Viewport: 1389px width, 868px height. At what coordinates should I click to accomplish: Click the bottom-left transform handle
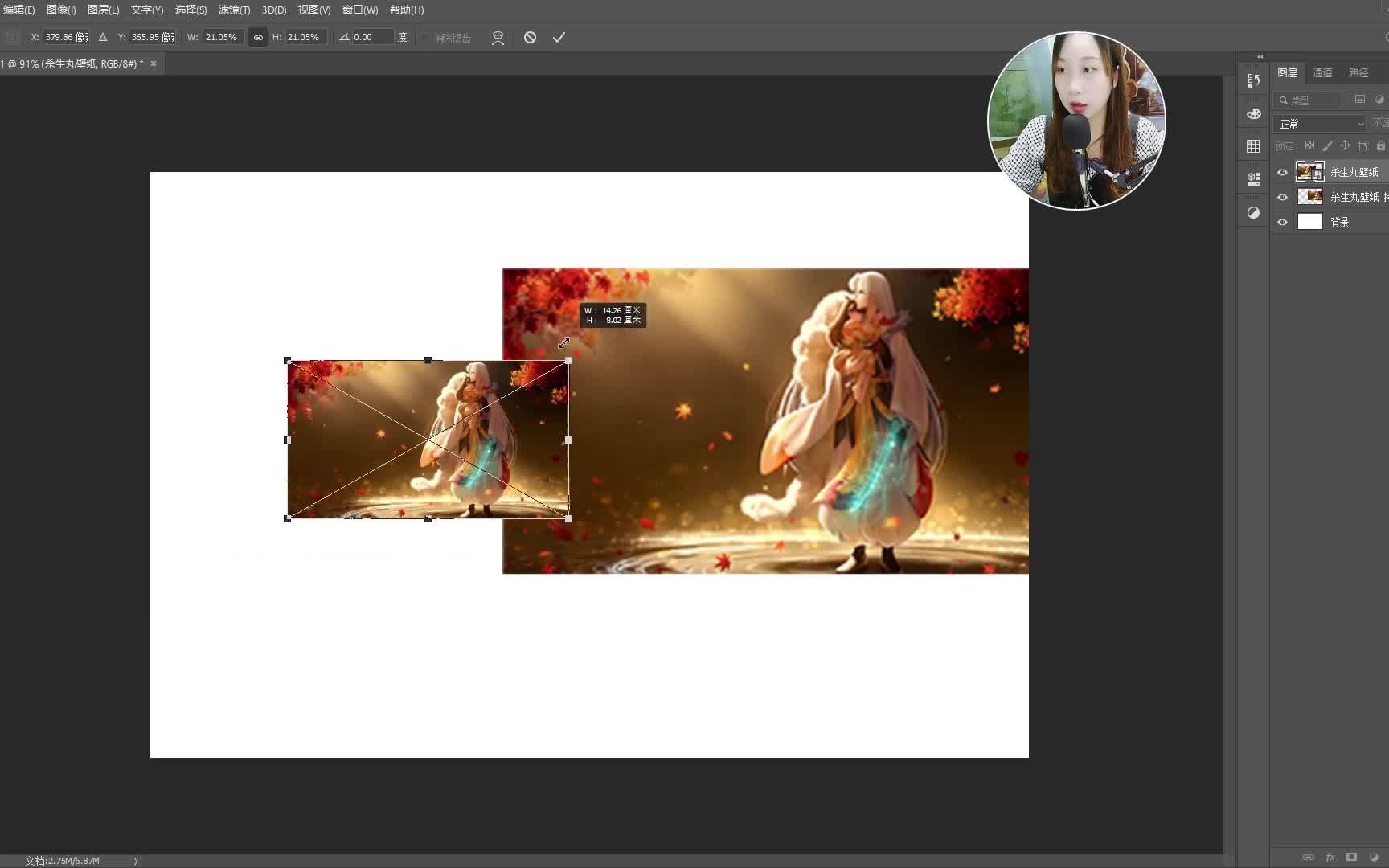[288, 519]
